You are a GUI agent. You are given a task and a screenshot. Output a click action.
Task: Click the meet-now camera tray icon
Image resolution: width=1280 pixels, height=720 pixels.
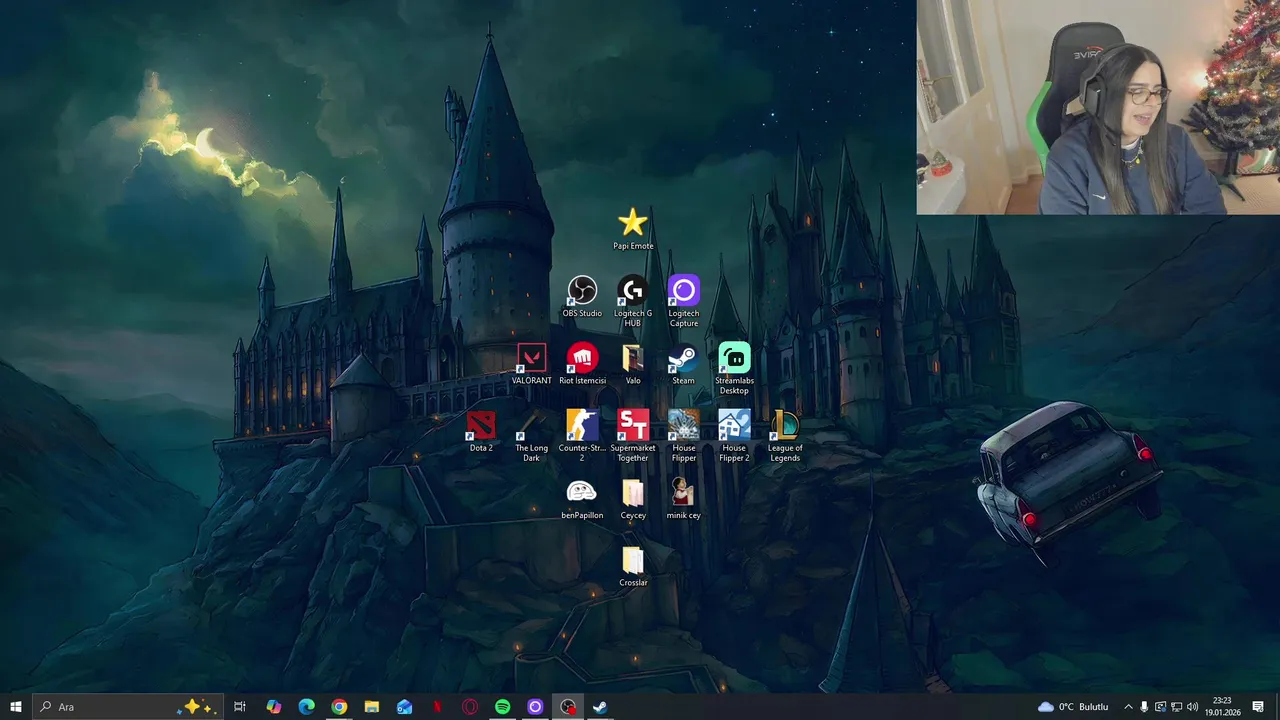pyautogui.click(x=1160, y=707)
